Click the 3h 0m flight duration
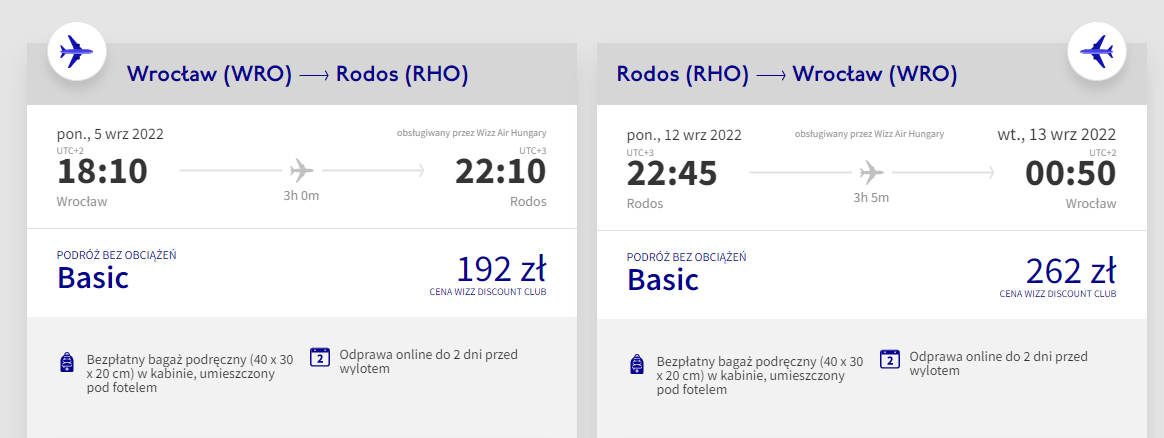 click(302, 196)
